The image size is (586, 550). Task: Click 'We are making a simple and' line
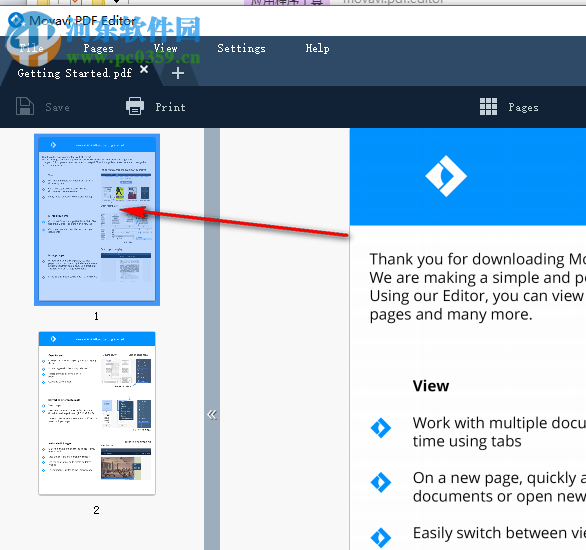pos(477,278)
